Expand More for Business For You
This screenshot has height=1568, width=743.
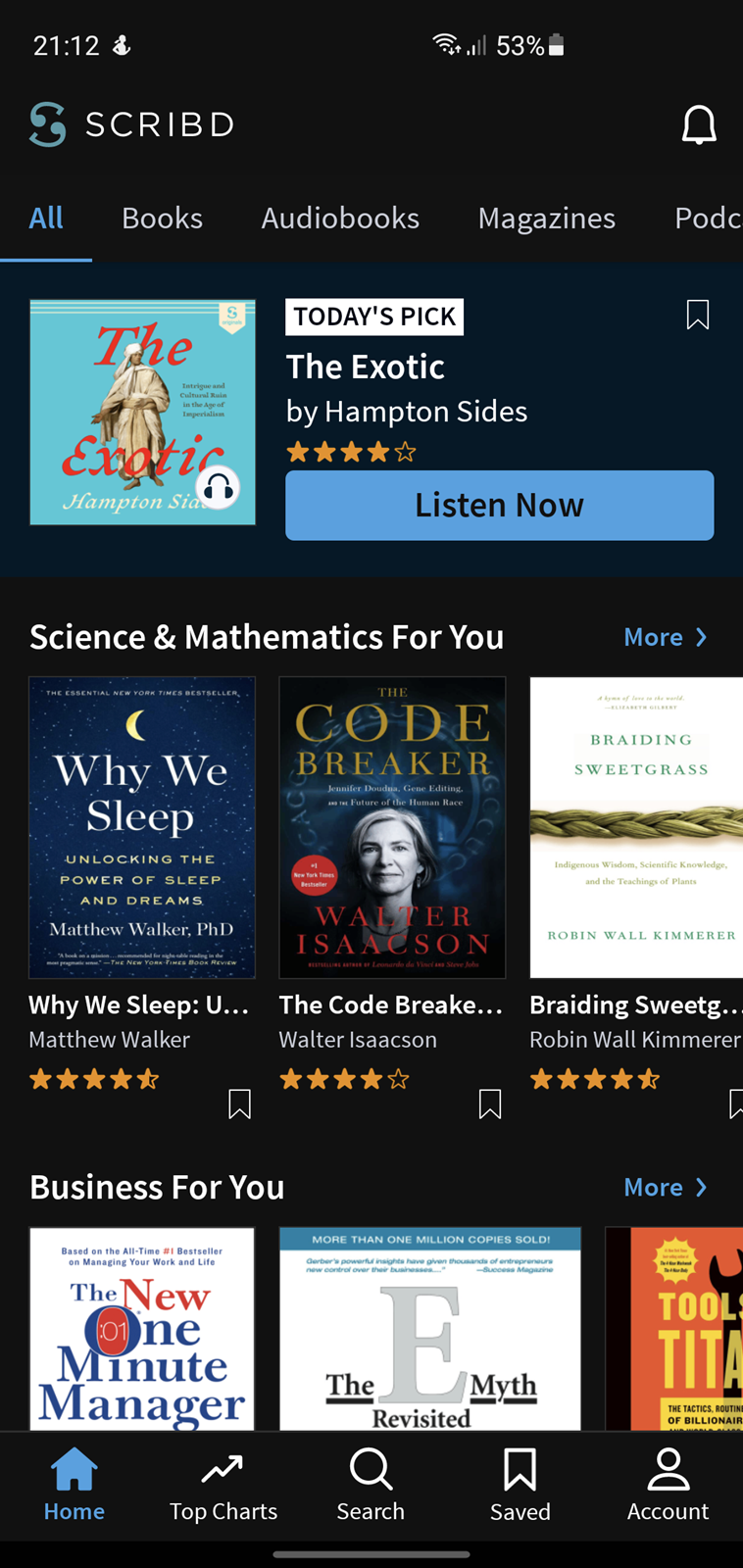[666, 1187]
